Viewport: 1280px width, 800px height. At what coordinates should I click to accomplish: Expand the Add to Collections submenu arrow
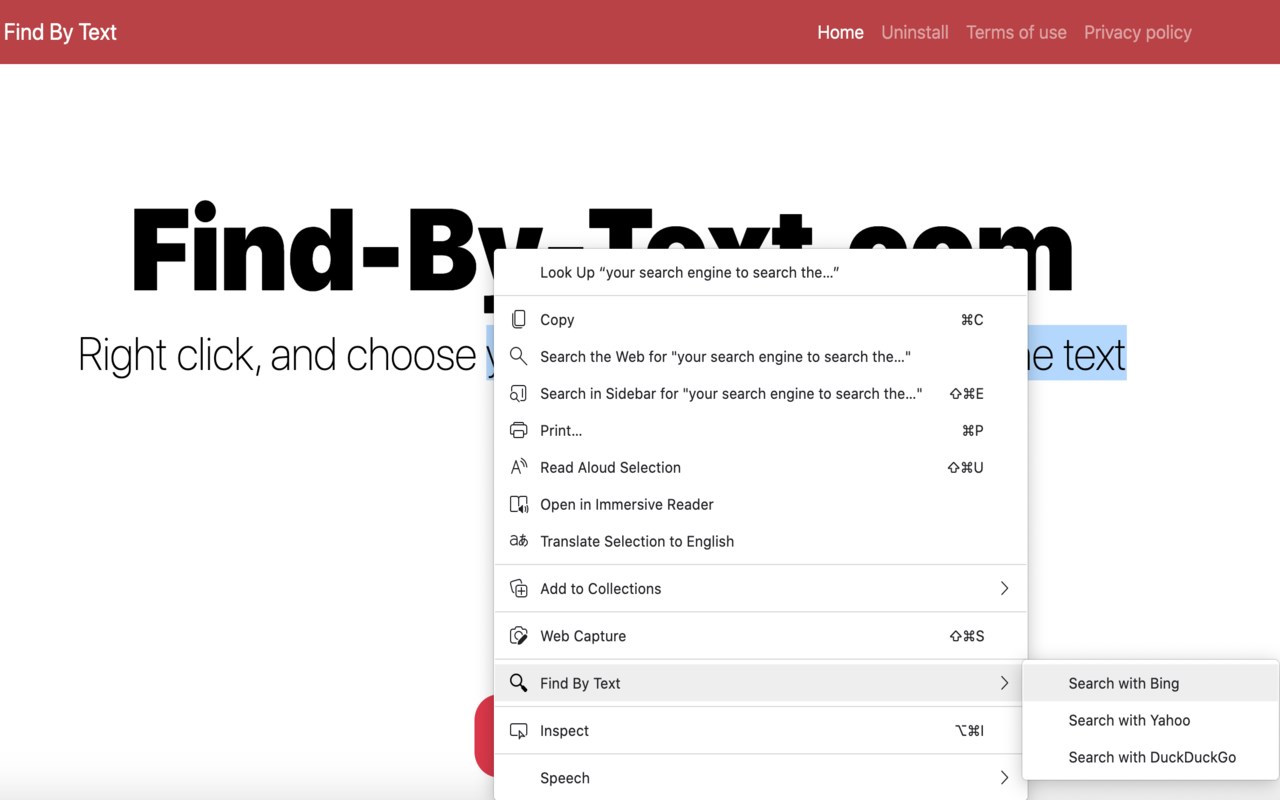click(x=1004, y=589)
